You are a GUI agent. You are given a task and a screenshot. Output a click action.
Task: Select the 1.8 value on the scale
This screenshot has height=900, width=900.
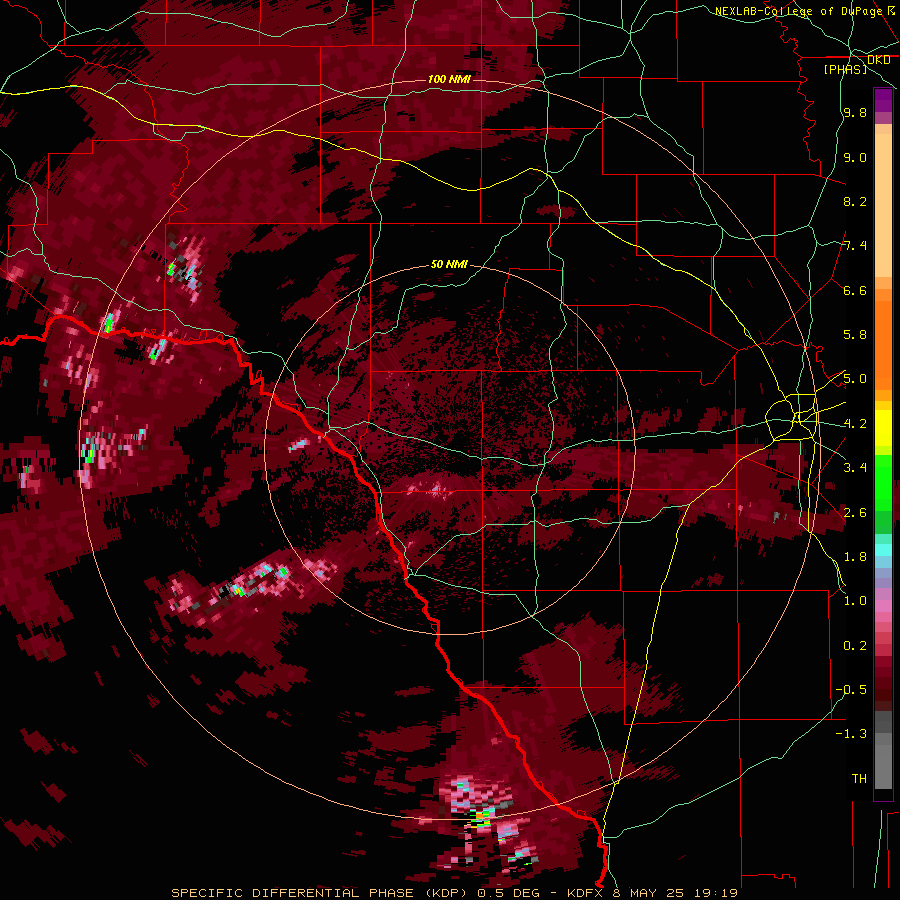pos(855,557)
